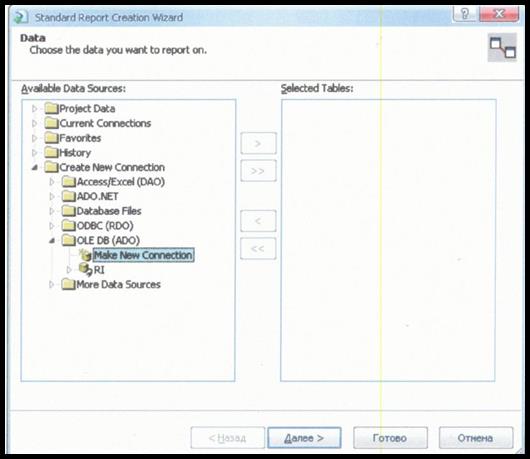This screenshot has height=459, width=530.
Task: Expand the More Data Sources node
Action: 52,285
